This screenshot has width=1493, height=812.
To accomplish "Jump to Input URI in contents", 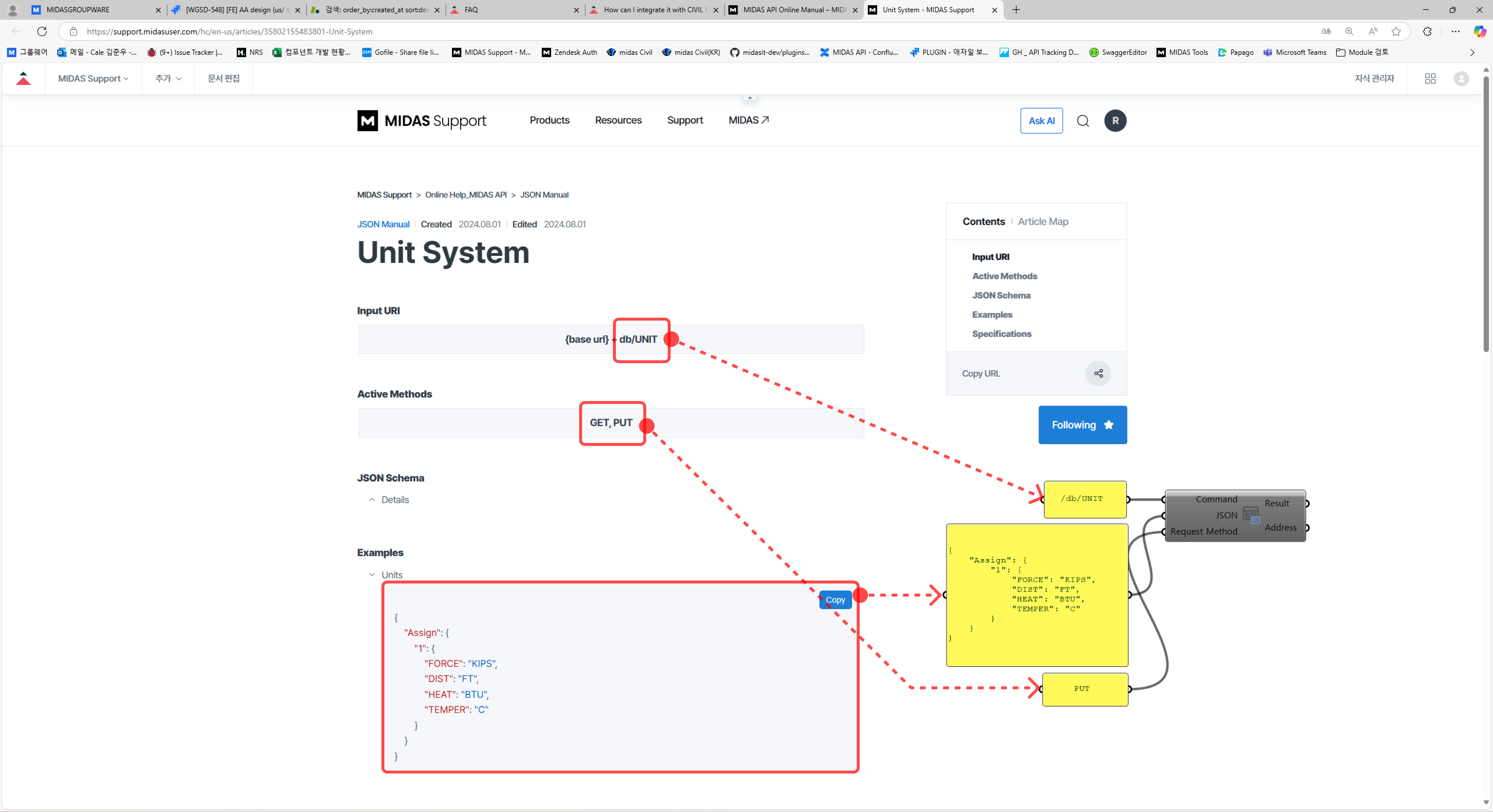I will coord(990,256).
